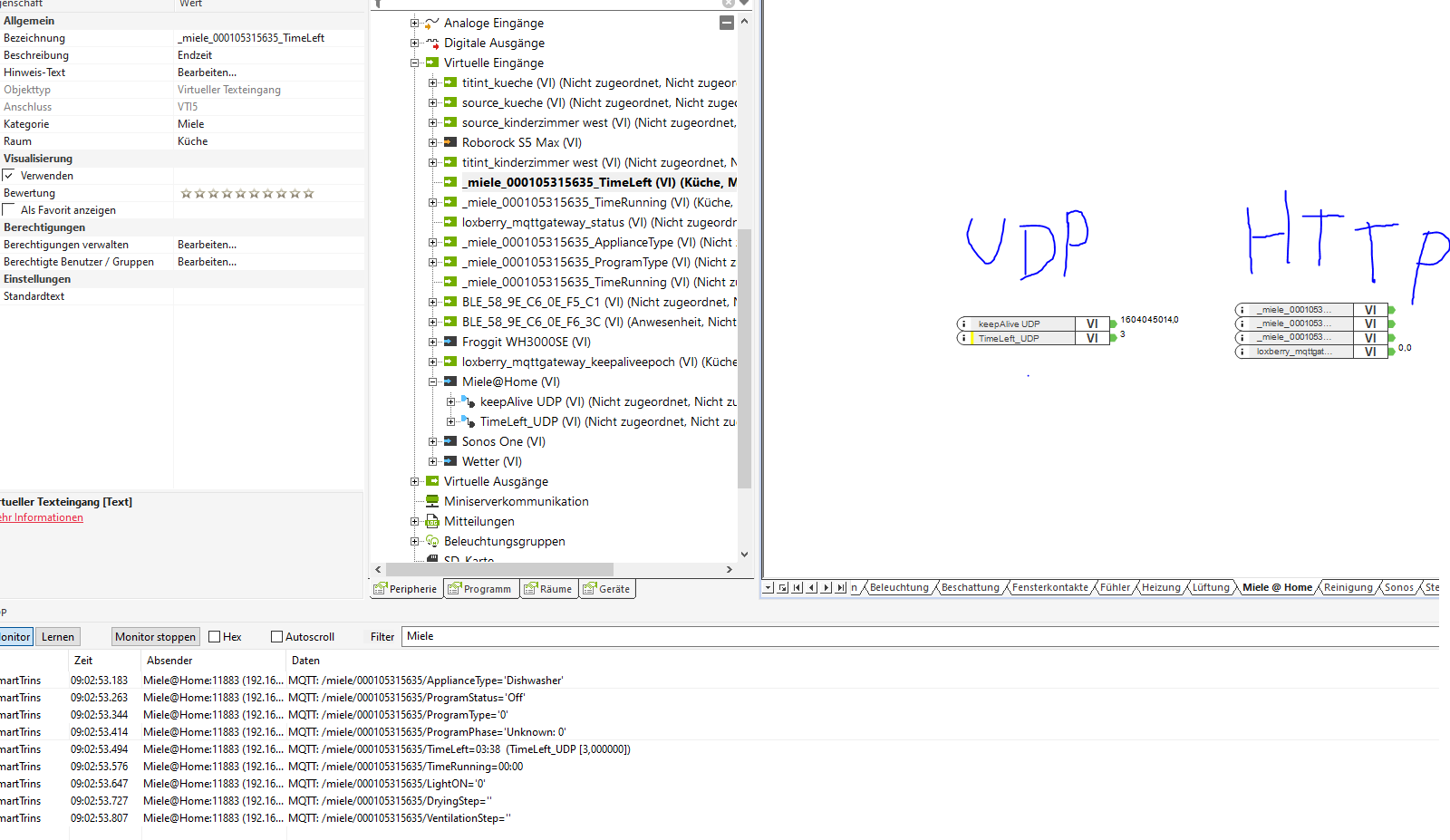Click Bearbeiten... for Berechtigte Benutzer / Gruppen

coord(207,262)
